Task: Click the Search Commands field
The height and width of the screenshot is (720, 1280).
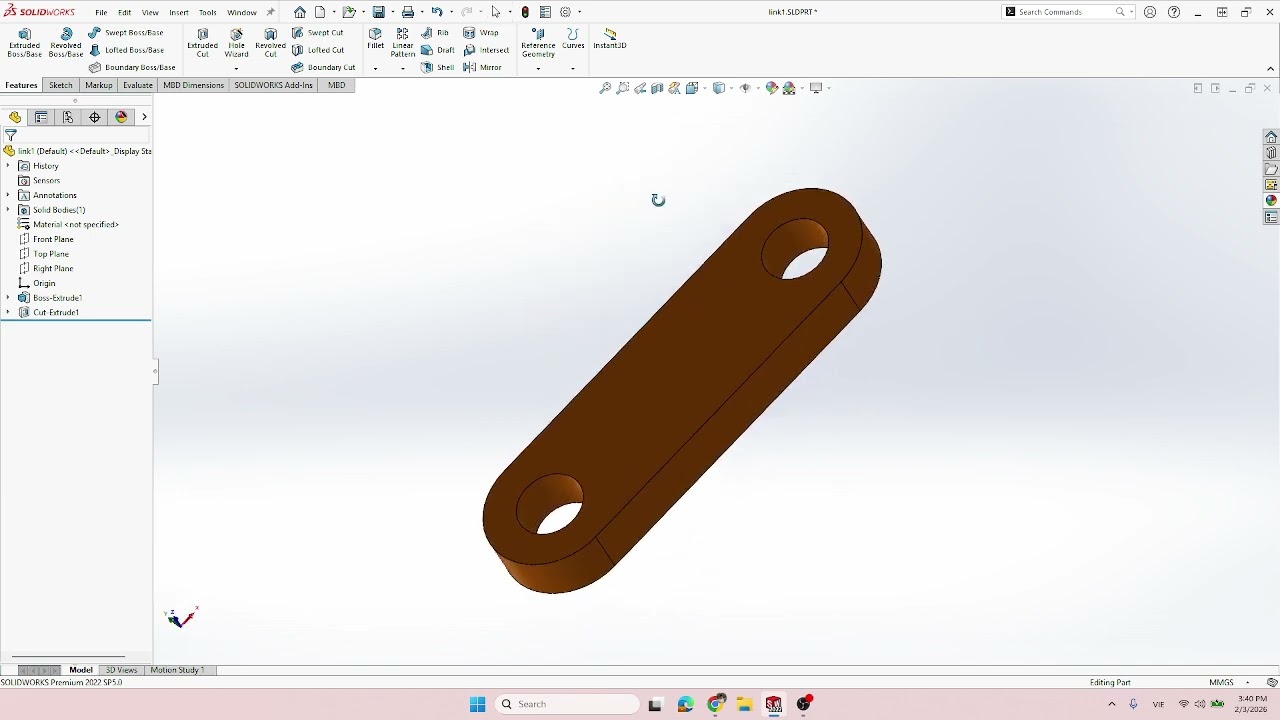Action: click(x=1066, y=12)
